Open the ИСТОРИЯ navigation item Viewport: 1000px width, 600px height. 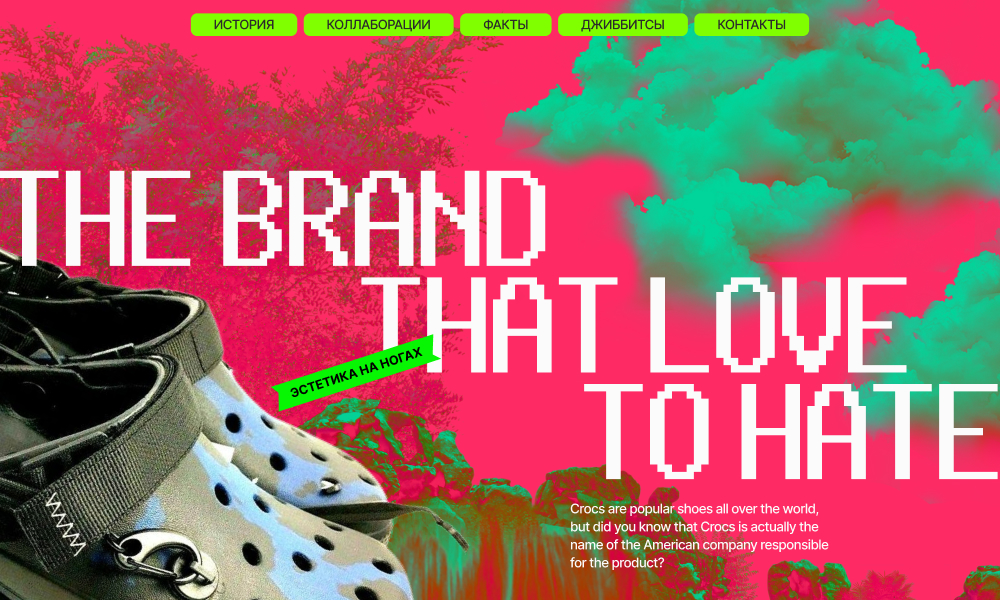point(244,25)
